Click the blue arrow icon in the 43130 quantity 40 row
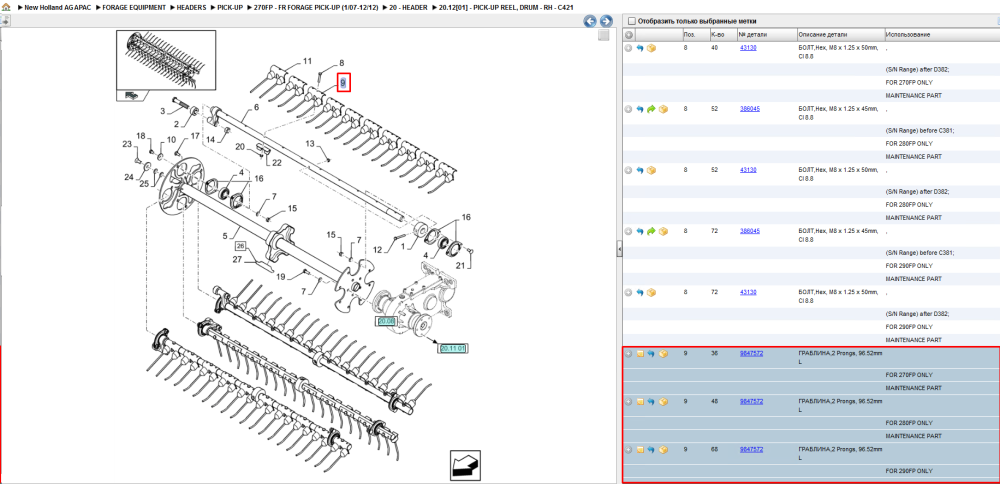1000x484 pixels. [640, 48]
